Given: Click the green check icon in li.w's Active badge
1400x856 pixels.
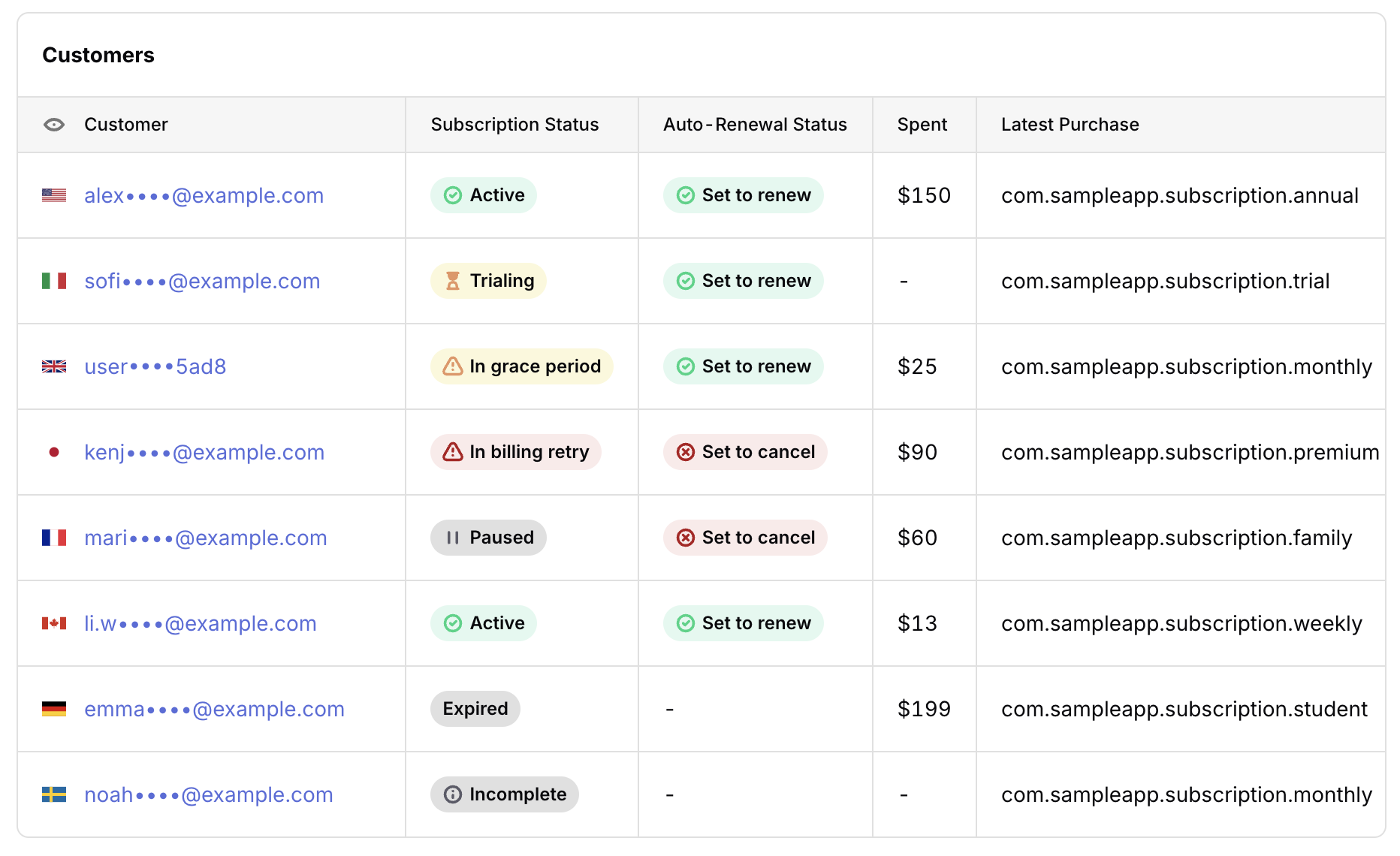Looking at the screenshot, I should (x=453, y=623).
